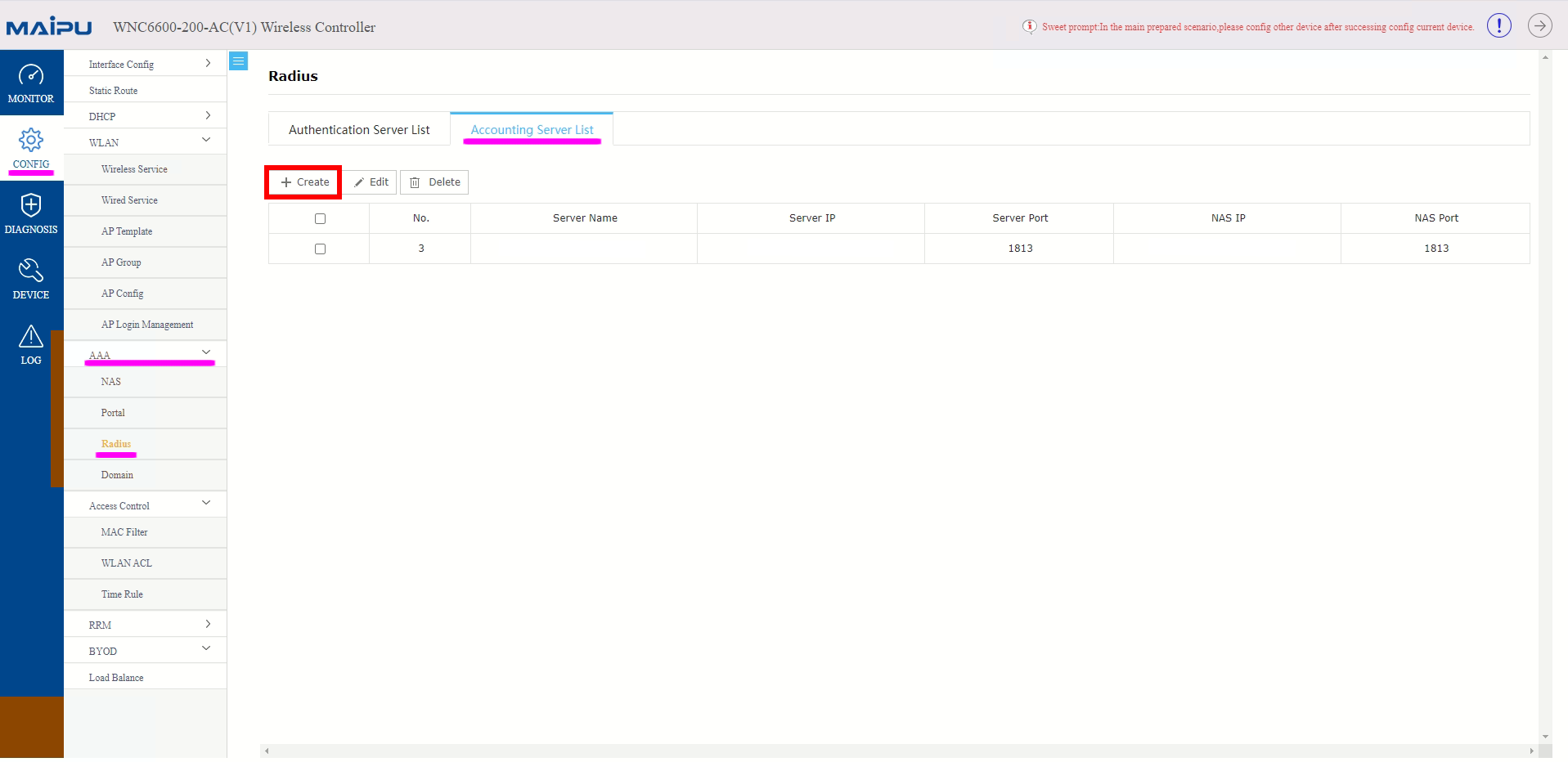Click the red info icon beside Sweet prompt
The image size is (1568, 762).
coord(1029,26)
